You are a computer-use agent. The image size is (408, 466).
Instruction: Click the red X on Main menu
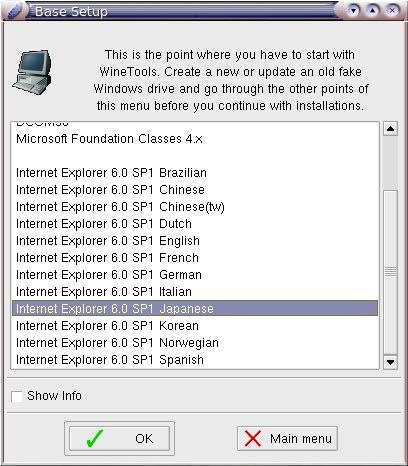click(253, 438)
